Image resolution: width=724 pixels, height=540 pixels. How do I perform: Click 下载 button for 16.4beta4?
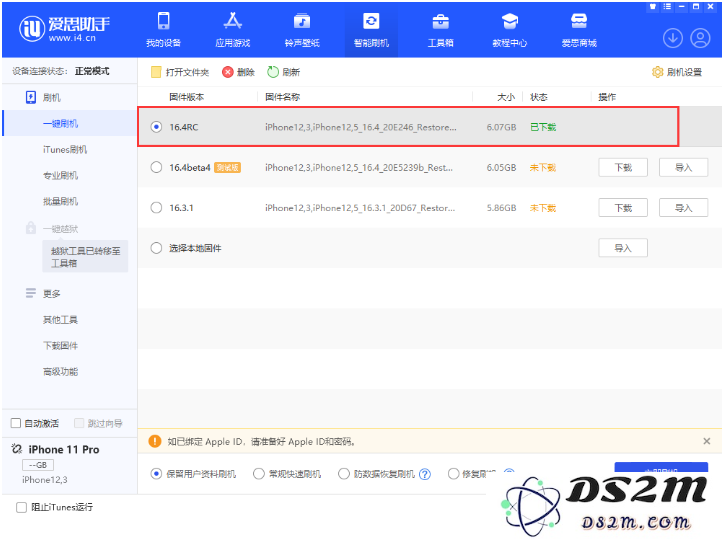tap(623, 168)
